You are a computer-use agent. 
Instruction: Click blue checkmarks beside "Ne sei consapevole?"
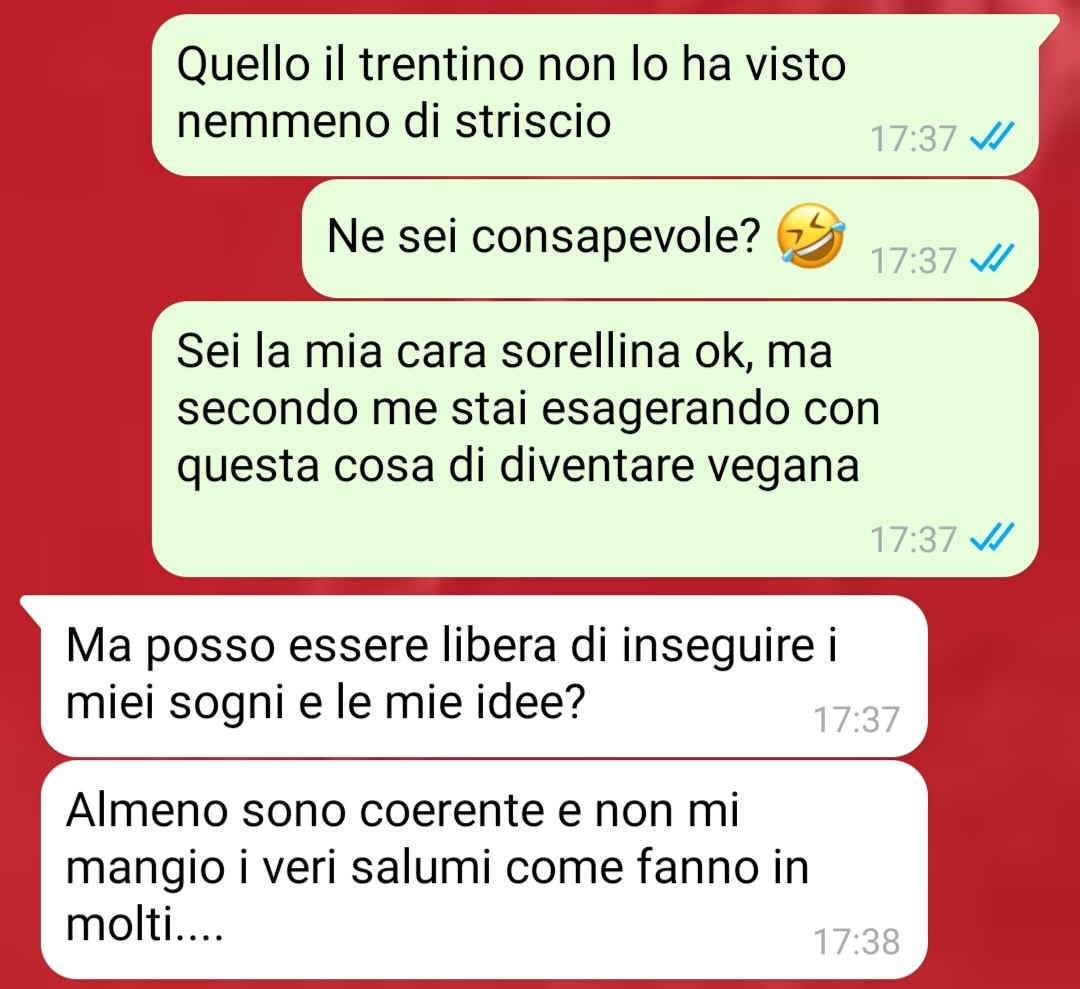pyautogui.click(x=992, y=260)
